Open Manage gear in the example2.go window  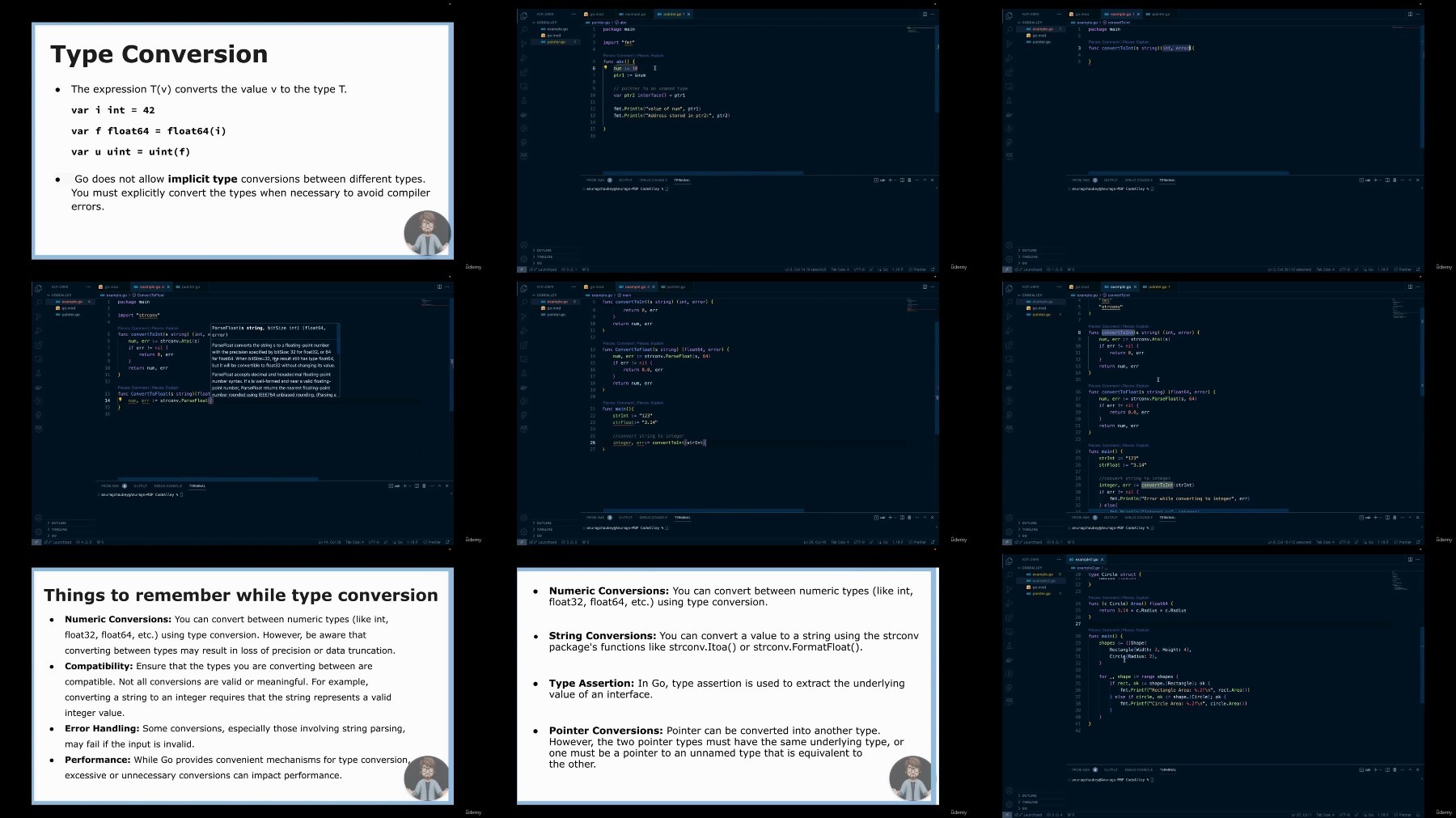click(1009, 804)
